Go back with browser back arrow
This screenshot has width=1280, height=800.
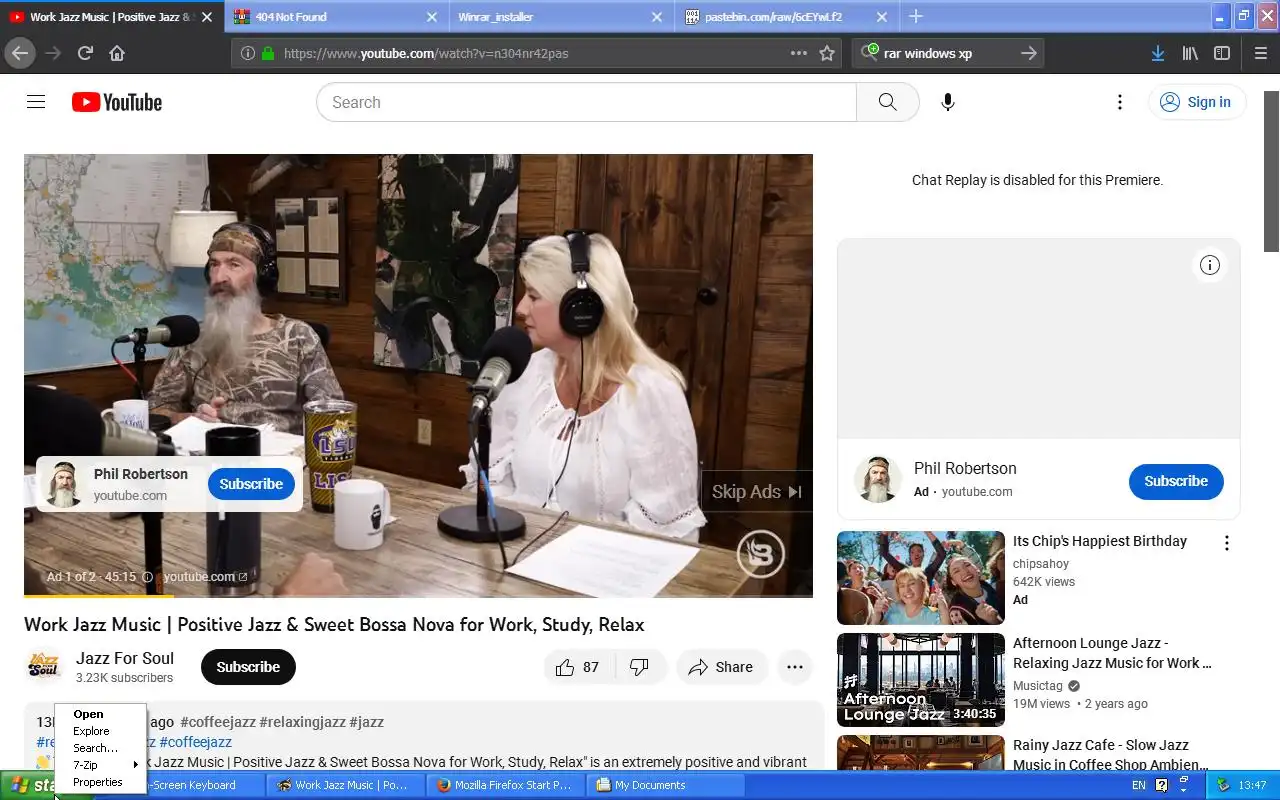(20, 53)
